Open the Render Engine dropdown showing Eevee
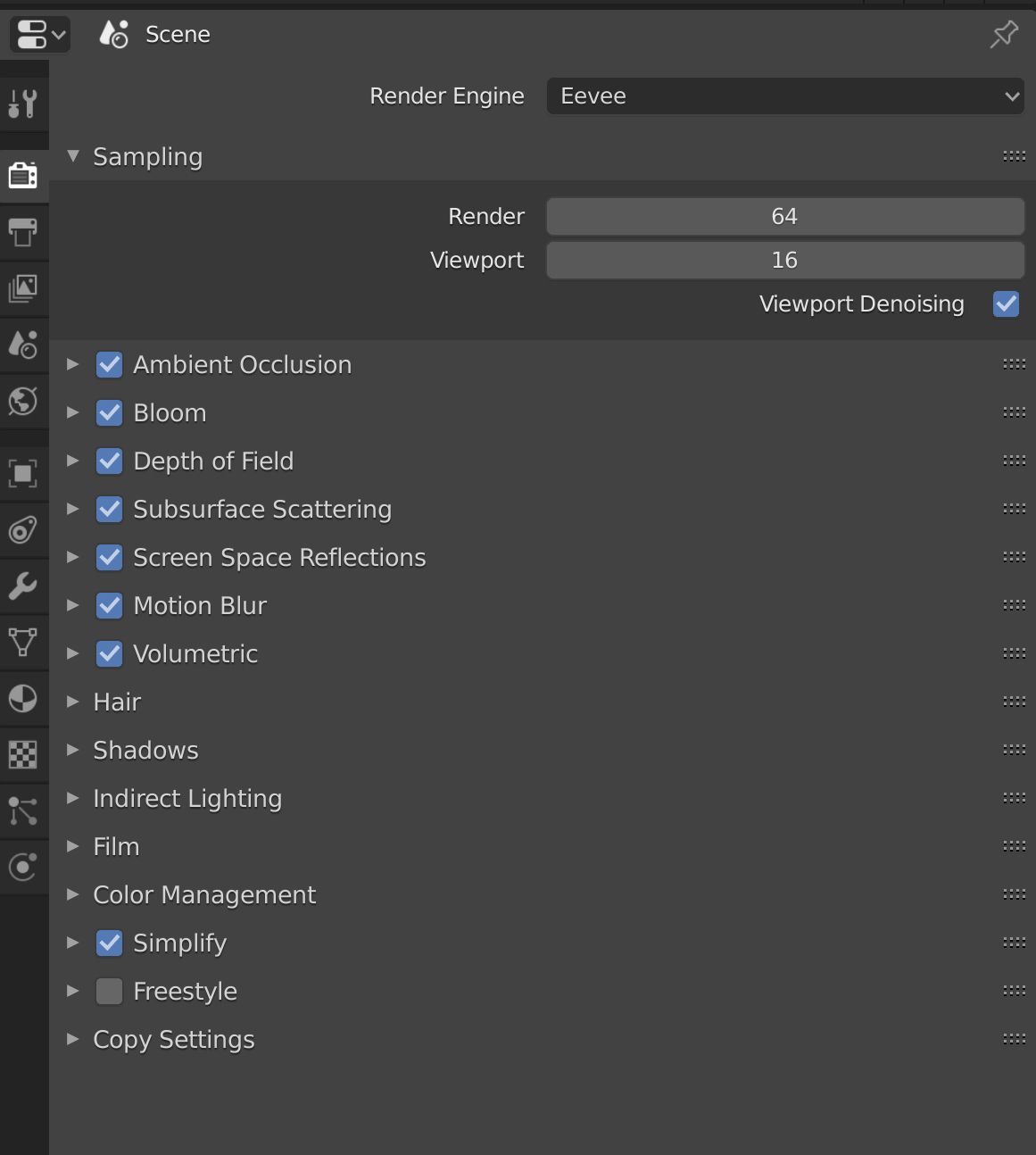The width and height of the screenshot is (1036, 1155). [785, 96]
